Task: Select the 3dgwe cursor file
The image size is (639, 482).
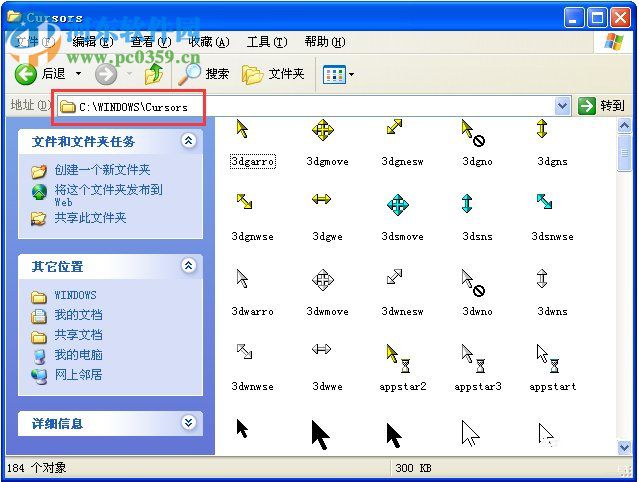Action: pos(327,218)
